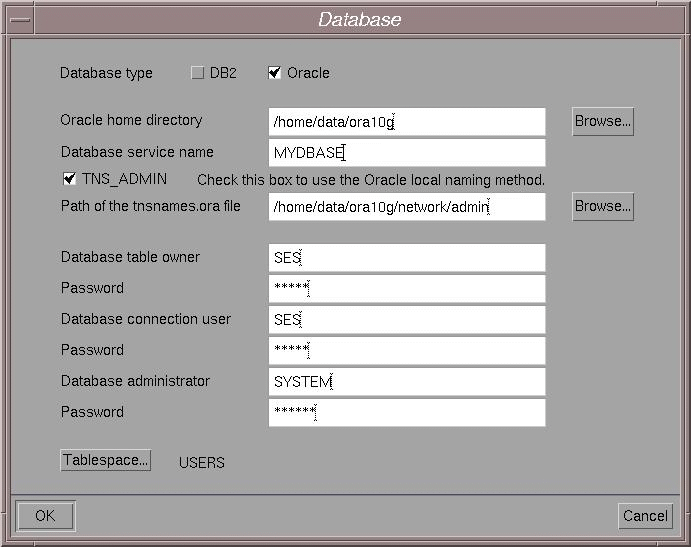
Task: Open the Tablespace... selection dialog
Action: click(105, 460)
